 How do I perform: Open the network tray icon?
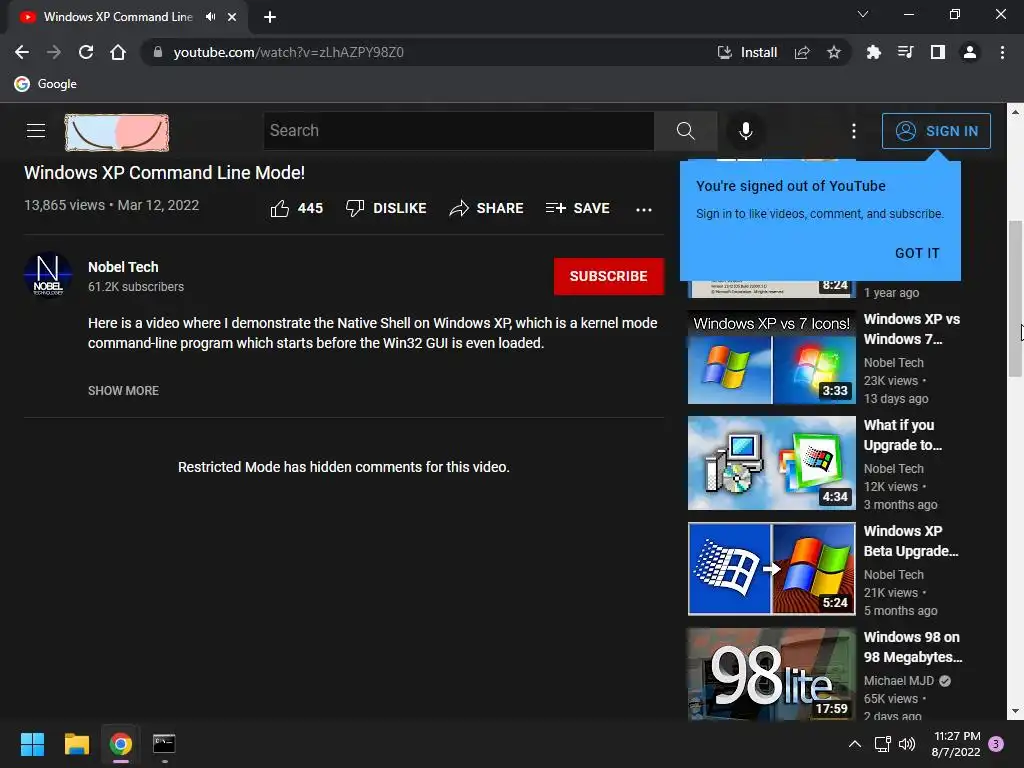coord(882,744)
